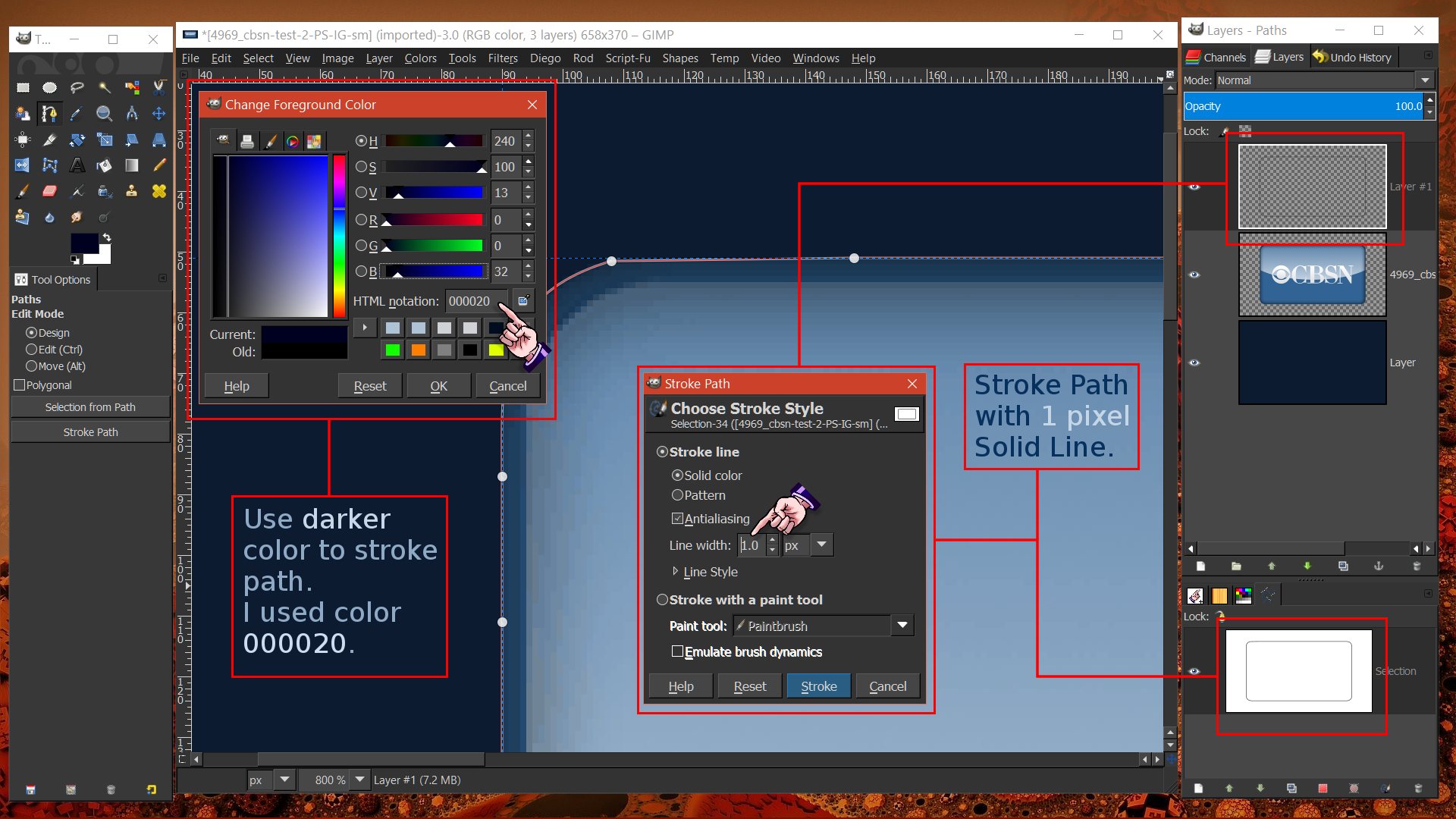Select the Fuzzy Select magic wand tool
Image resolution: width=1456 pixels, height=819 pixels.
[105, 88]
